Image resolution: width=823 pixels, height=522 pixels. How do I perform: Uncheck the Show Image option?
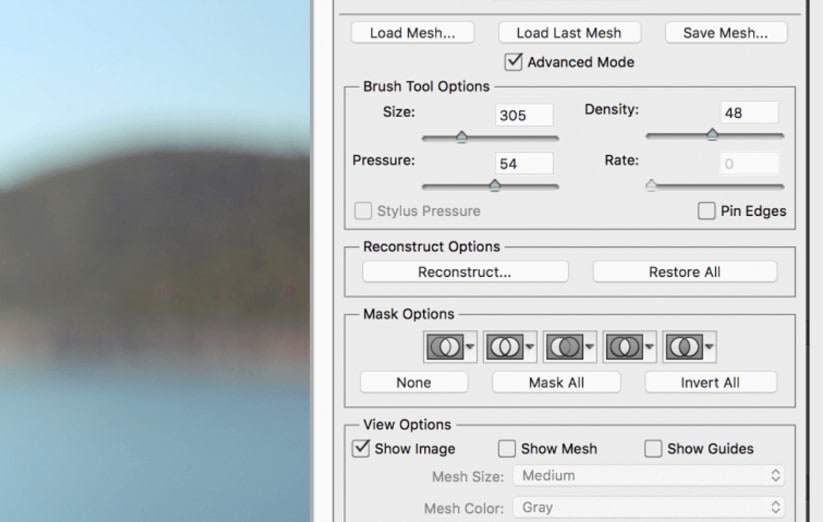(362, 449)
